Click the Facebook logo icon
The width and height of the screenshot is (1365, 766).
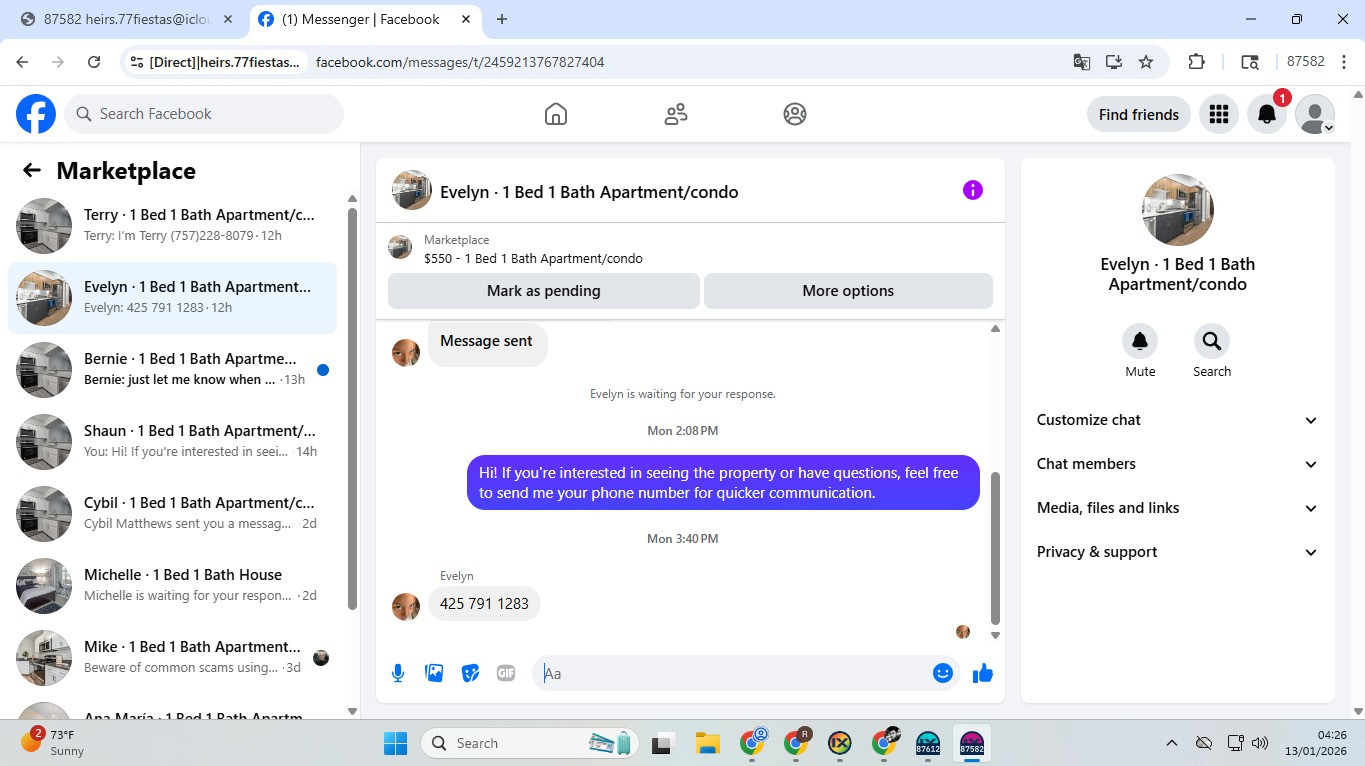click(x=36, y=114)
